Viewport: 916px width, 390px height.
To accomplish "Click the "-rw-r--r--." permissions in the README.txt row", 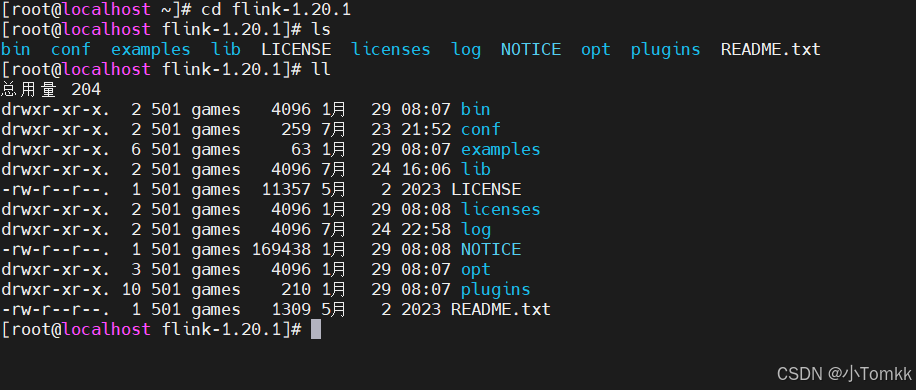I will [55, 309].
